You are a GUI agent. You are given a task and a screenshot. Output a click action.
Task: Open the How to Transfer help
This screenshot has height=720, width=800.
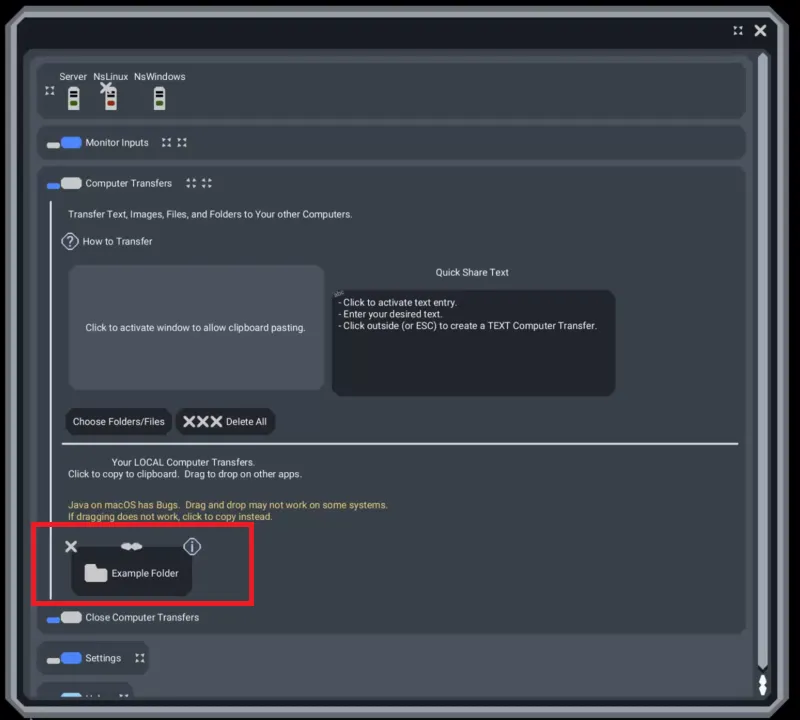tap(107, 241)
